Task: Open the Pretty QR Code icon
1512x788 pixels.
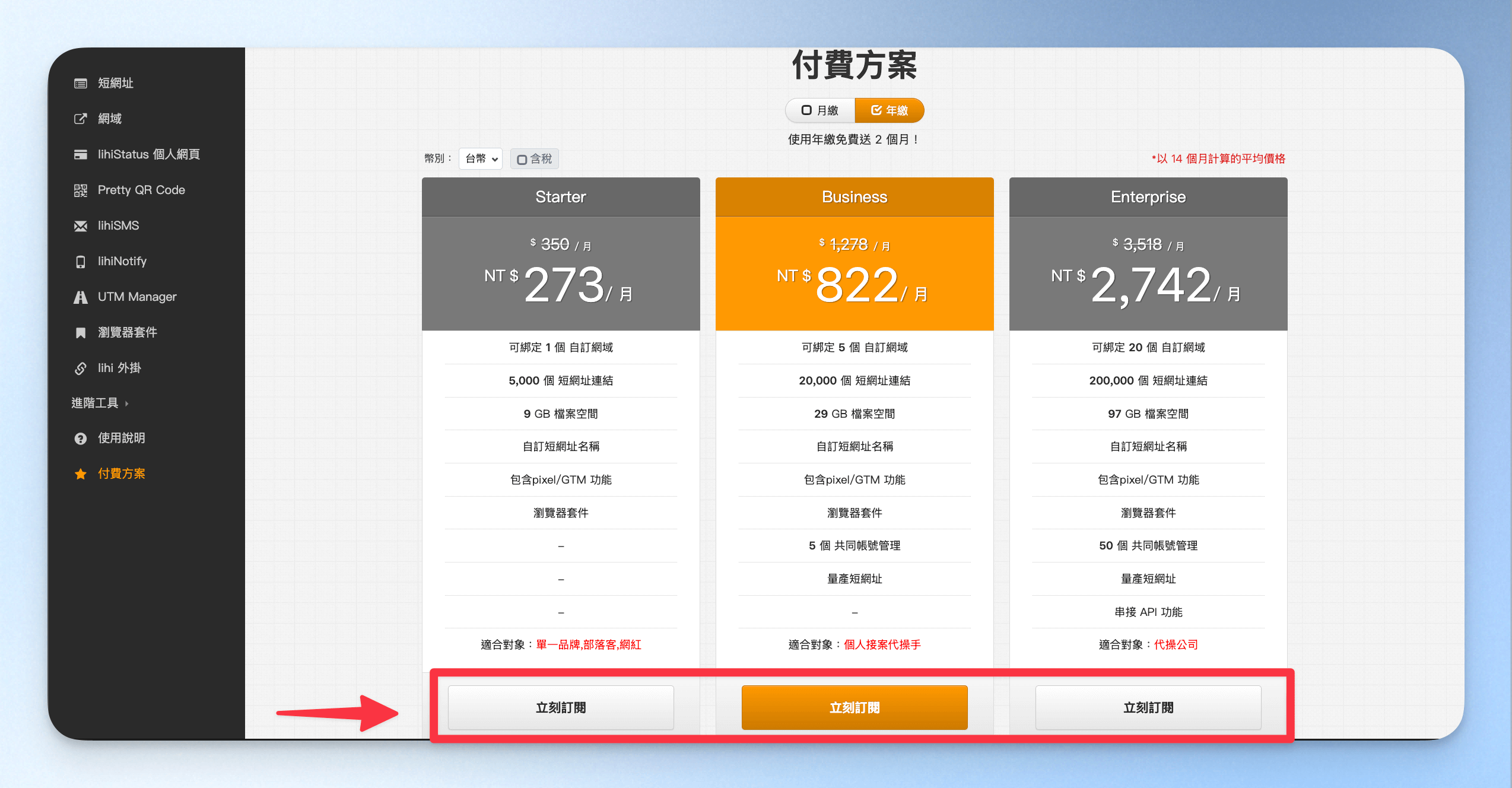Action: [x=81, y=190]
